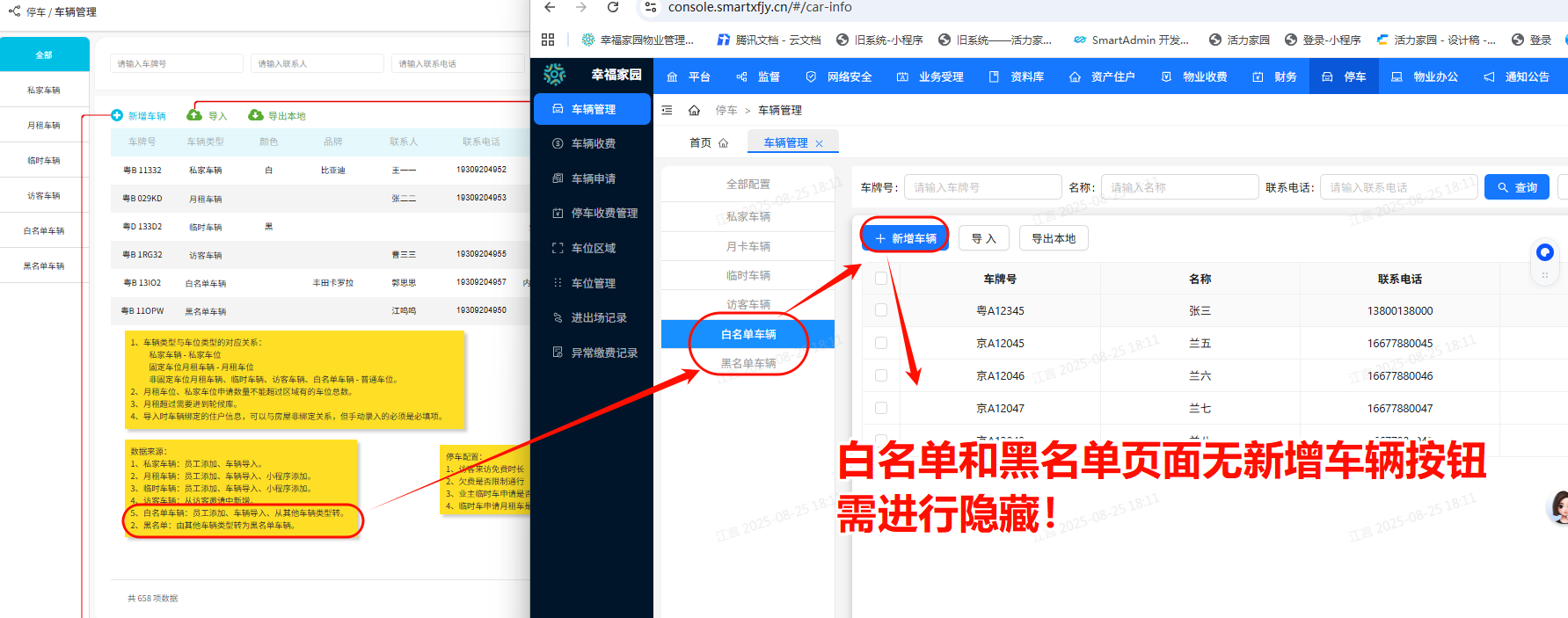Close the 车辆管理 tab with its x
Image resolution: width=1568 pixels, height=618 pixels.
click(x=820, y=143)
